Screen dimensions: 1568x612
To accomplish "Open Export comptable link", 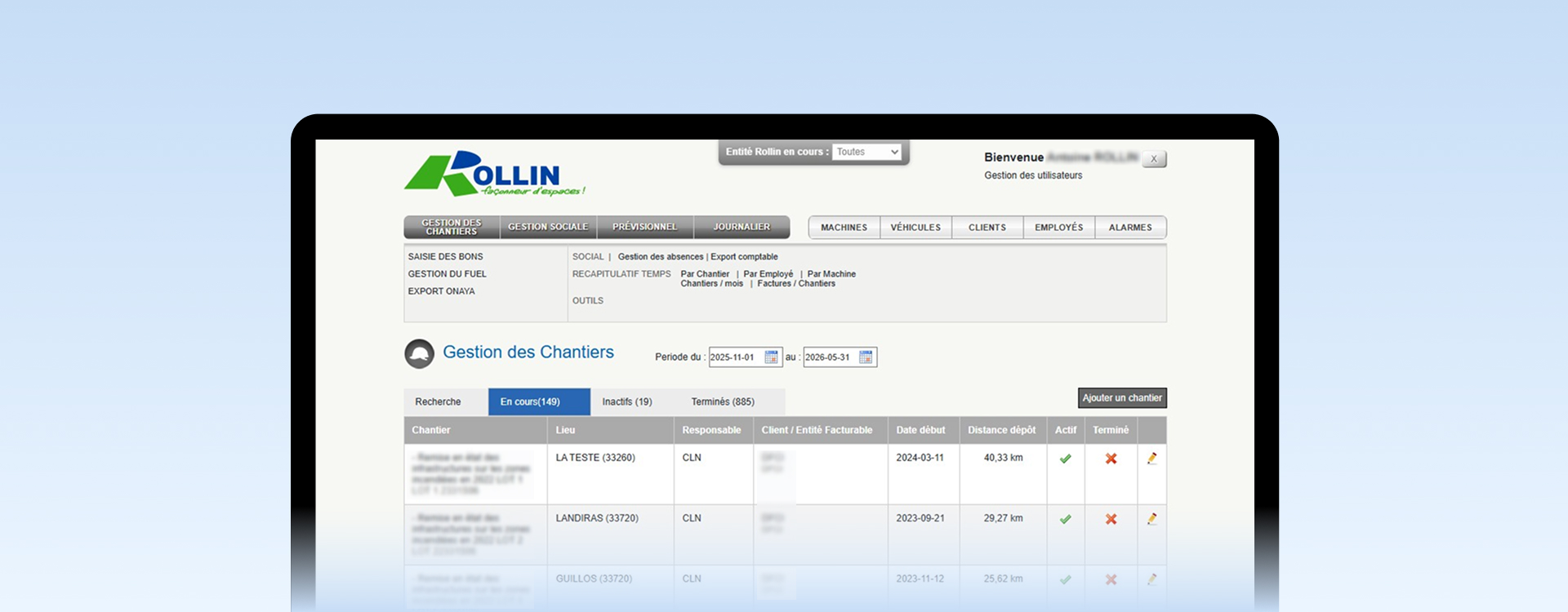I will coord(744,257).
